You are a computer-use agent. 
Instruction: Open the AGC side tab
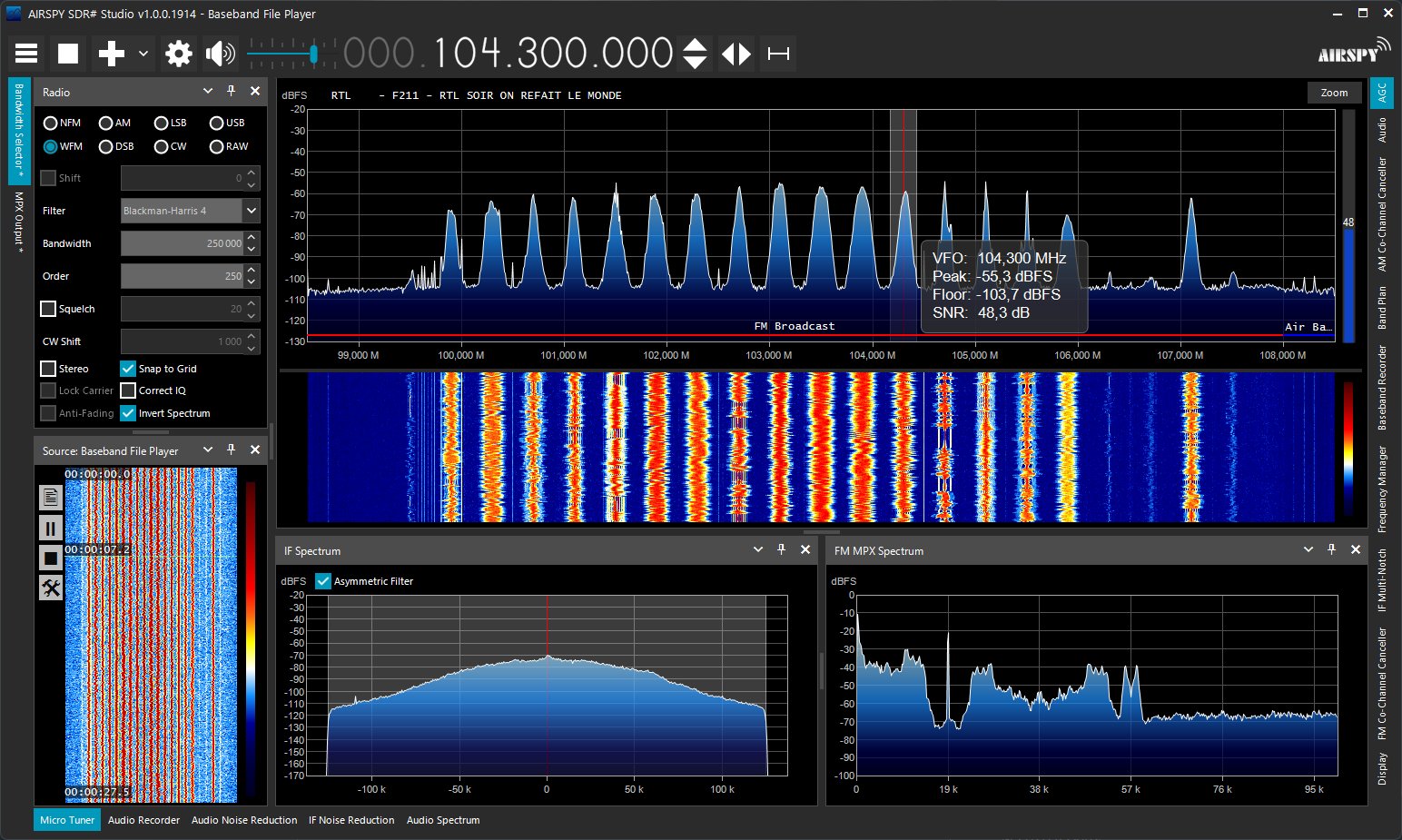pos(1382,92)
